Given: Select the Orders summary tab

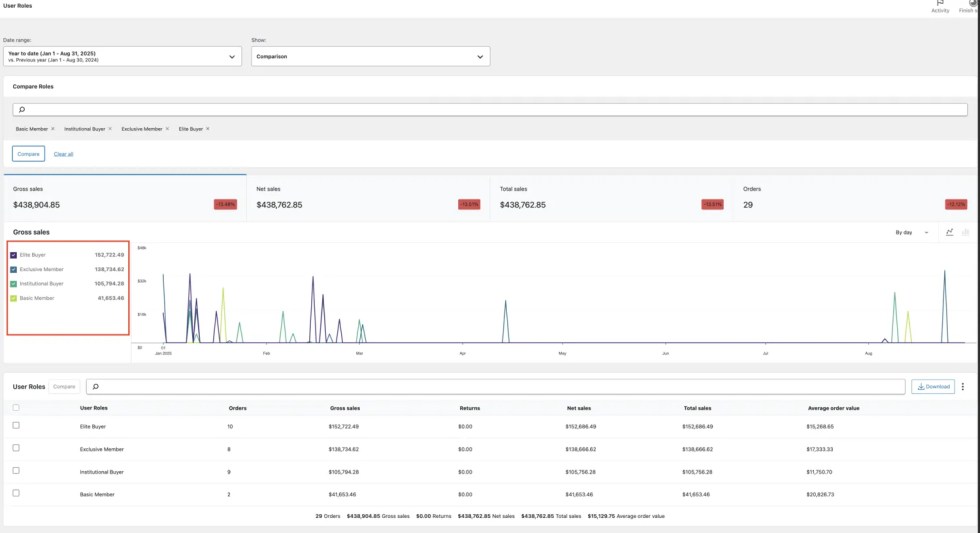Looking at the screenshot, I should point(854,198).
